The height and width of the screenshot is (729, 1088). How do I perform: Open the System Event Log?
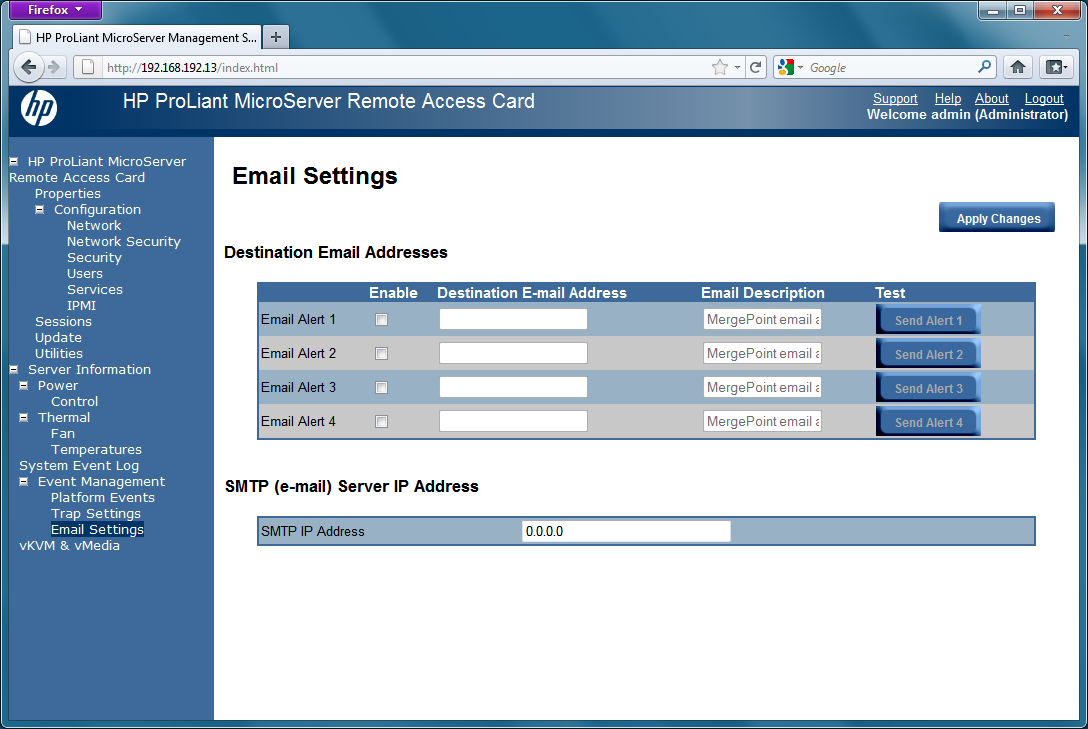click(79, 465)
